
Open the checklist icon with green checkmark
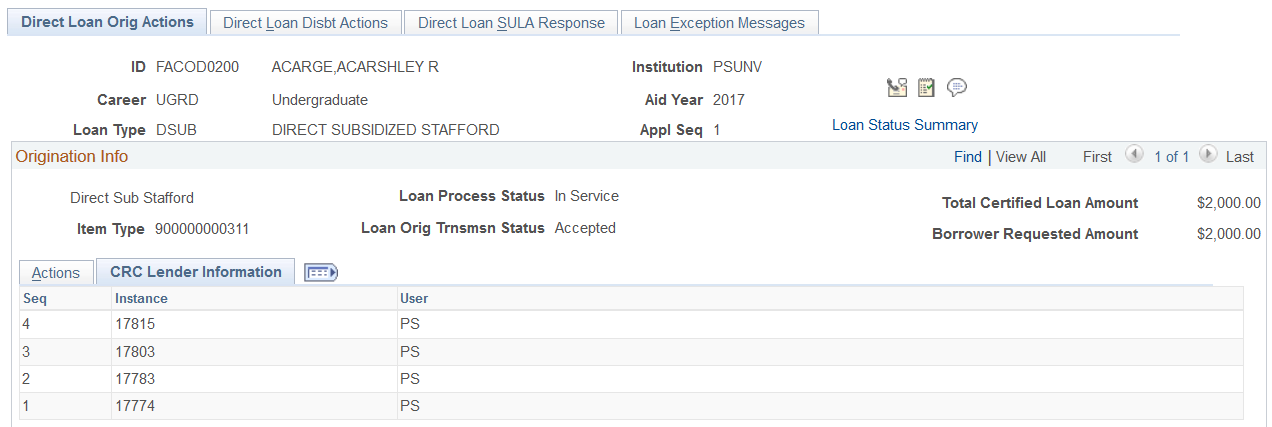click(926, 88)
